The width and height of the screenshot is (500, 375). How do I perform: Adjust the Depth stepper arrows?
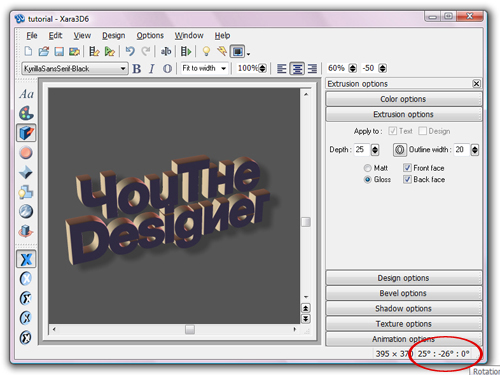(x=375, y=150)
